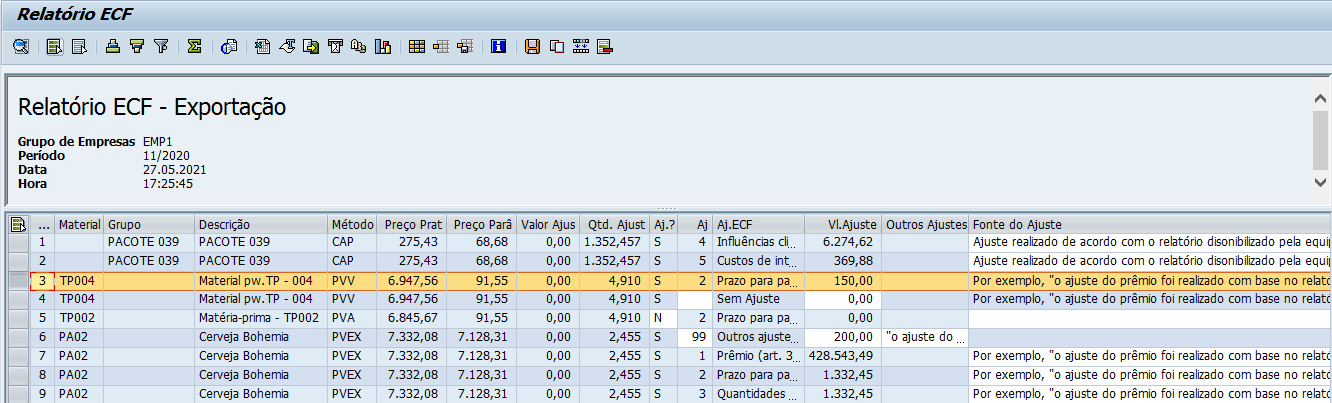Toggle row selector for row 6
The height and width of the screenshot is (403, 1332).
[18, 338]
